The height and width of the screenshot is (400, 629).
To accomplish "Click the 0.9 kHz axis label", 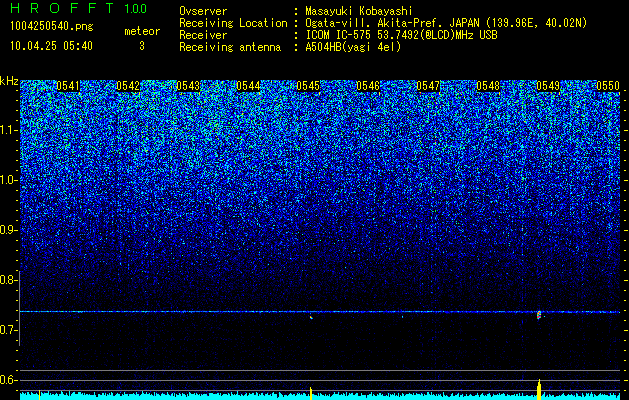I will [8, 230].
